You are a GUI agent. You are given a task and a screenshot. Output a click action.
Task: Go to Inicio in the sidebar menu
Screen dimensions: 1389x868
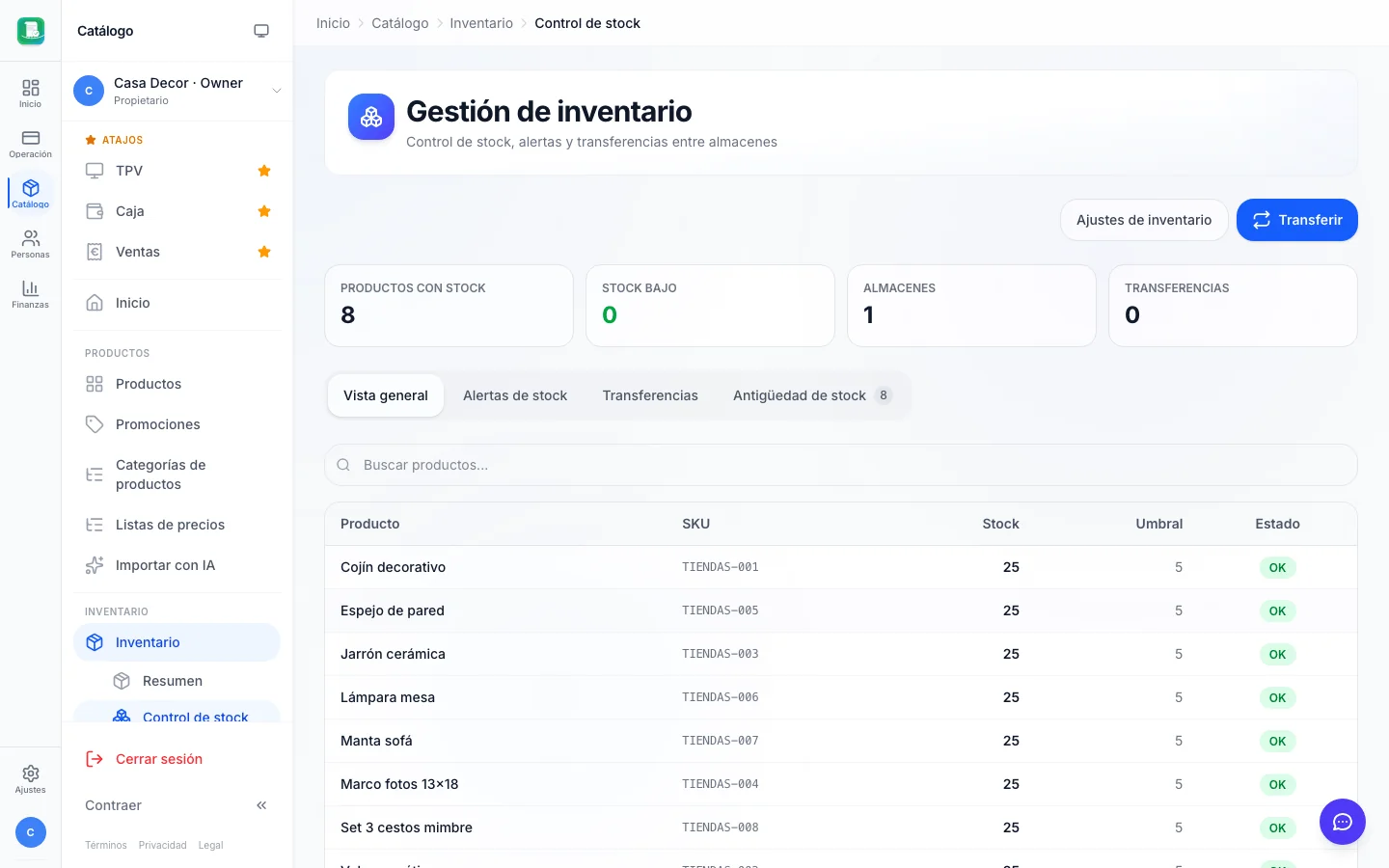coord(177,303)
